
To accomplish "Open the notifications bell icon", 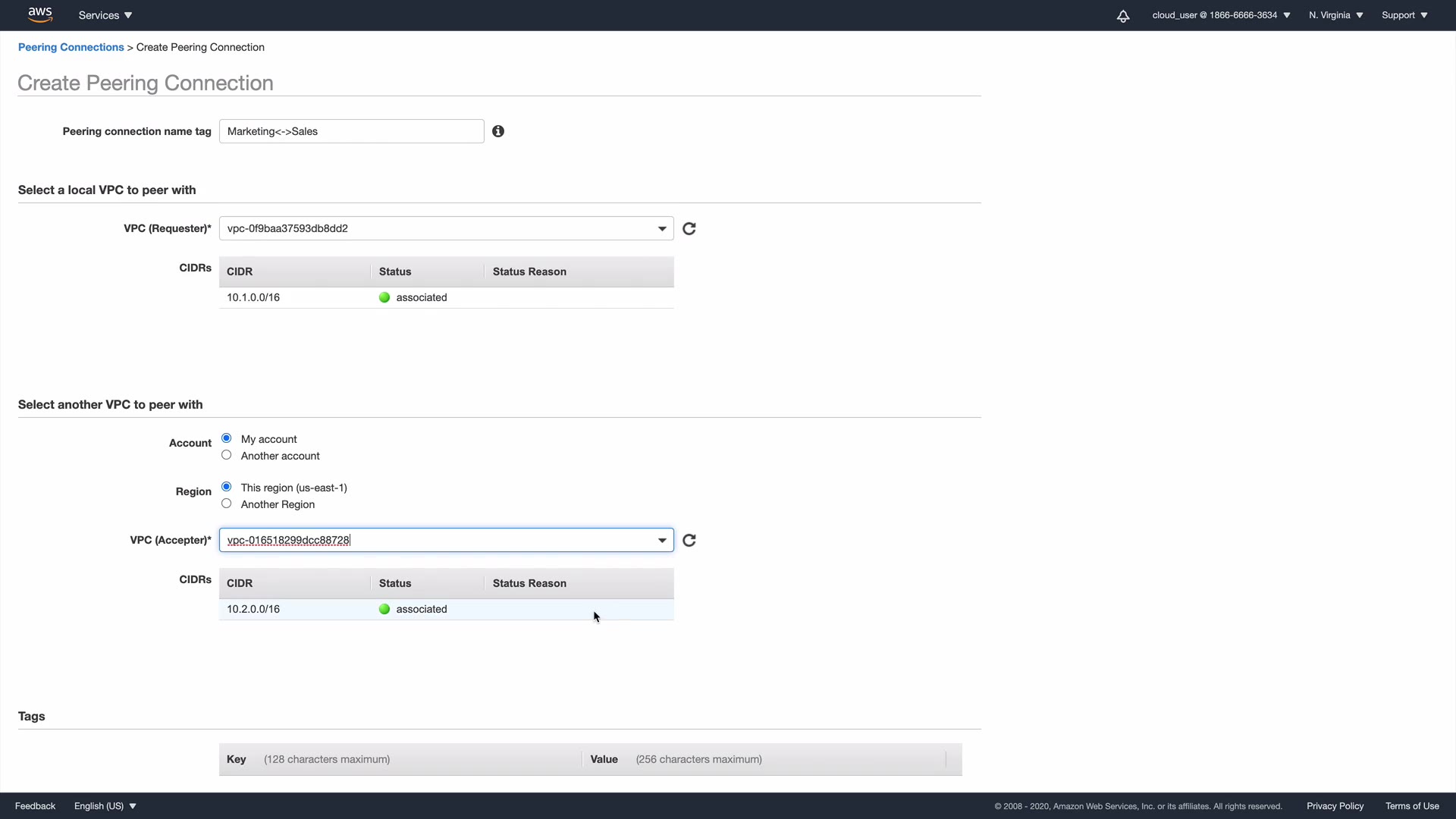I will coord(1123,16).
